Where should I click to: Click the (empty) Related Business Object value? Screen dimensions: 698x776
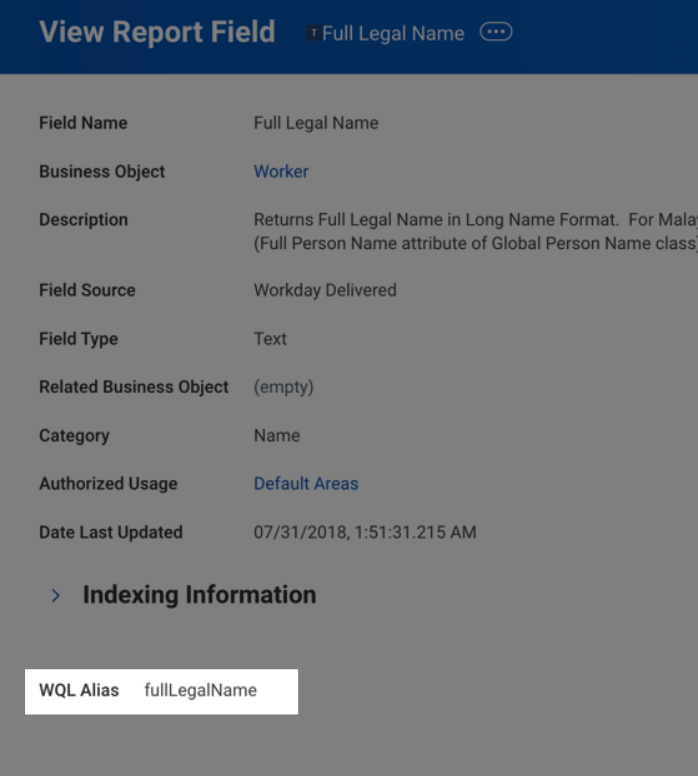click(x=283, y=386)
